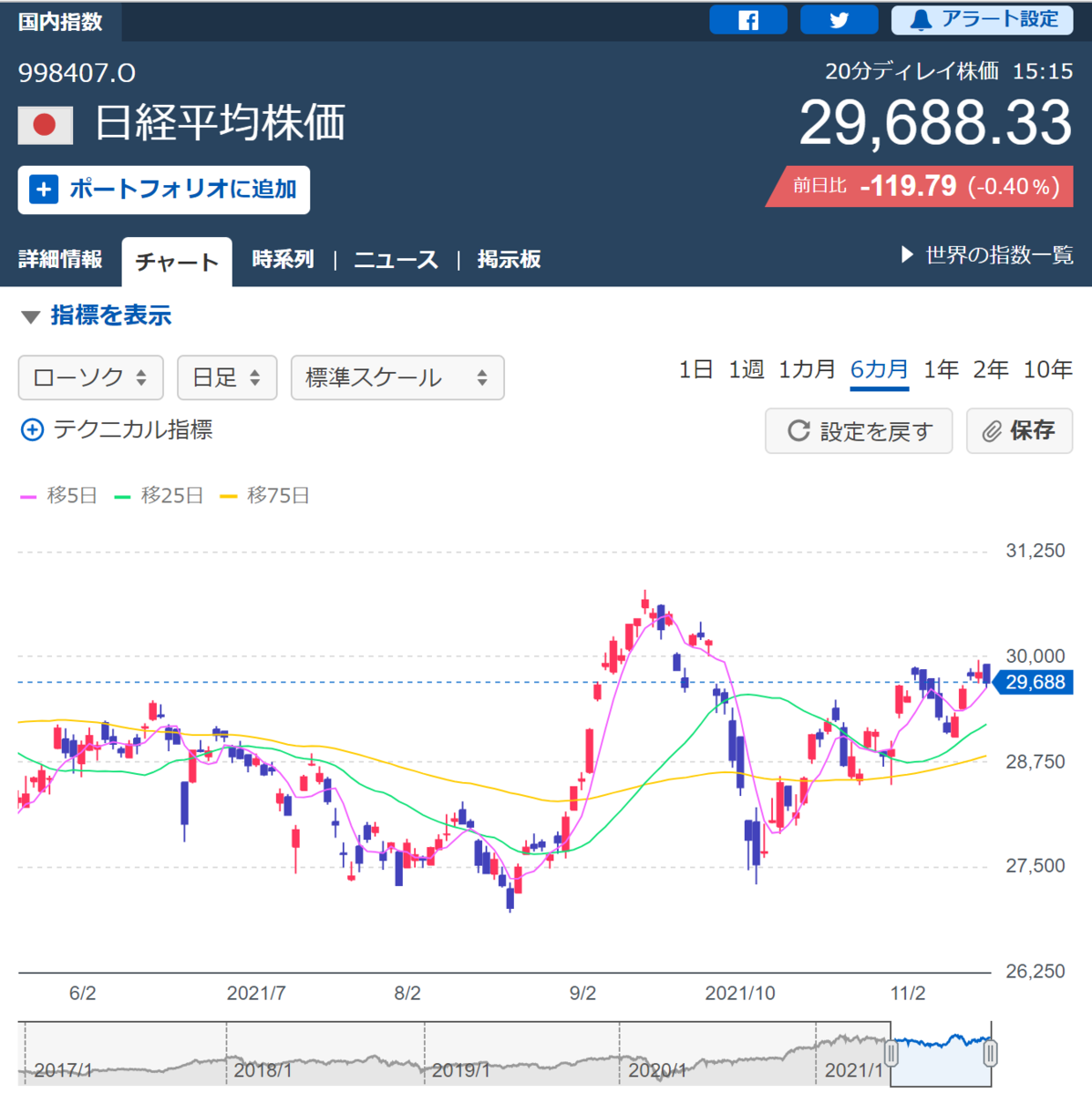Open the ニュース tab
This screenshot has height=1094, width=1092.
click(x=396, y=260)
